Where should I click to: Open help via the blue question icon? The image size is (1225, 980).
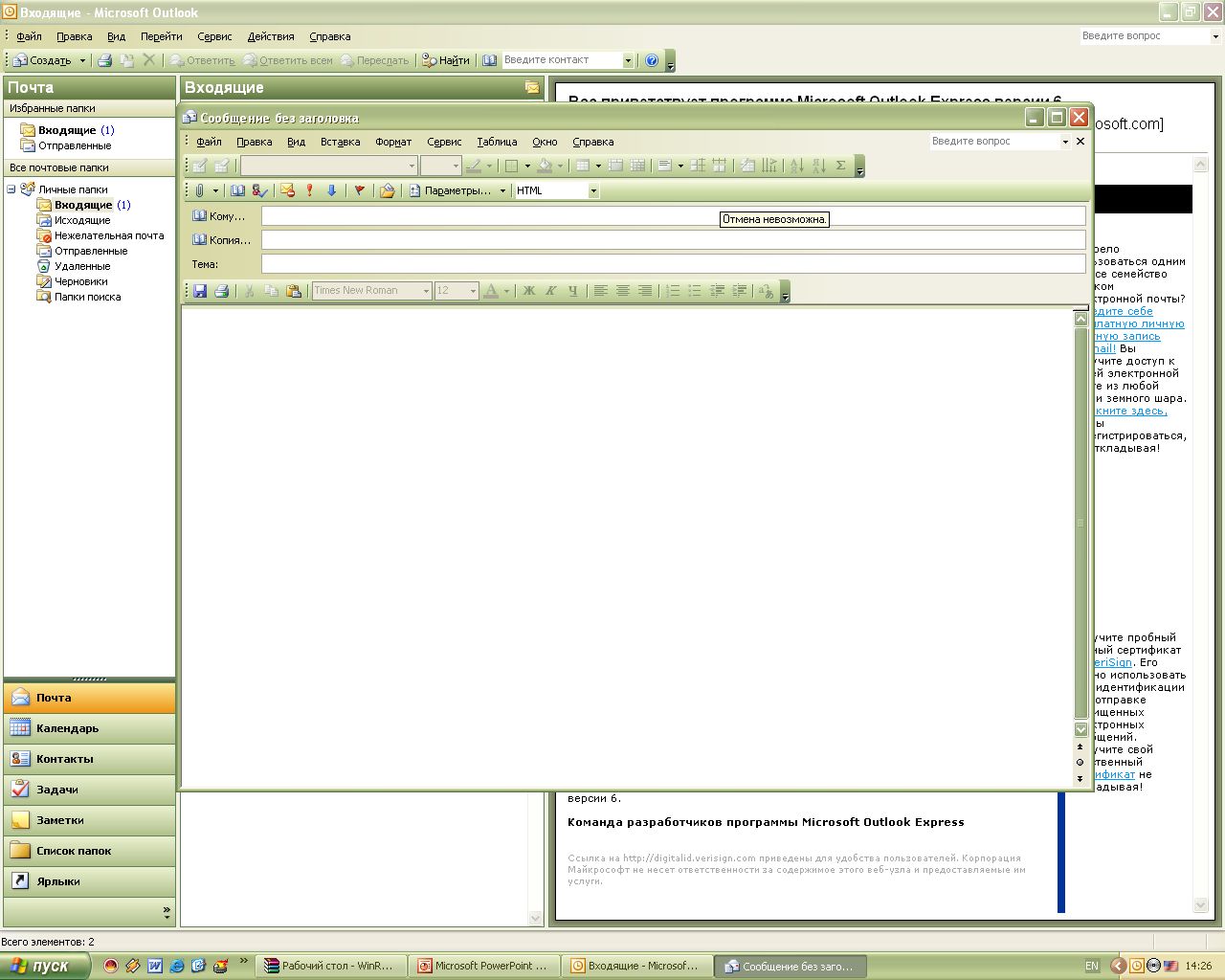pos(652,60)
